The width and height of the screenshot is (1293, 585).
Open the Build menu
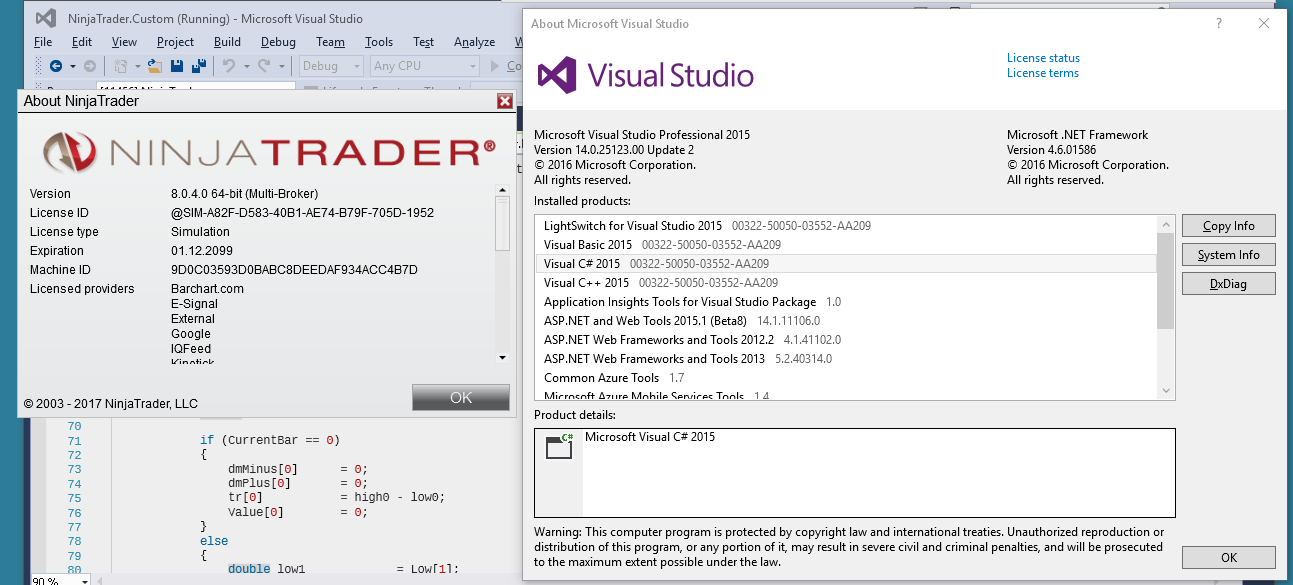(227, 42)
